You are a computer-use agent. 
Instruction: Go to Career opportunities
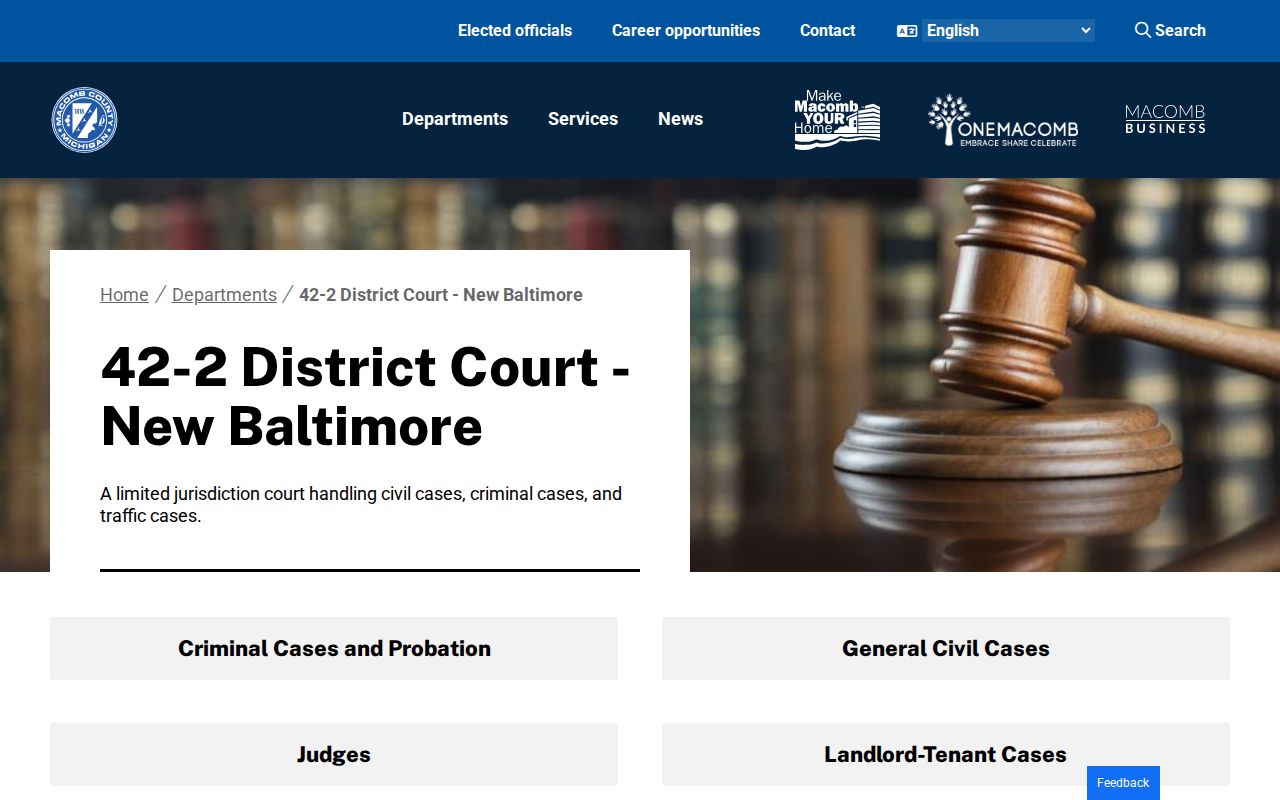[686, 30]
